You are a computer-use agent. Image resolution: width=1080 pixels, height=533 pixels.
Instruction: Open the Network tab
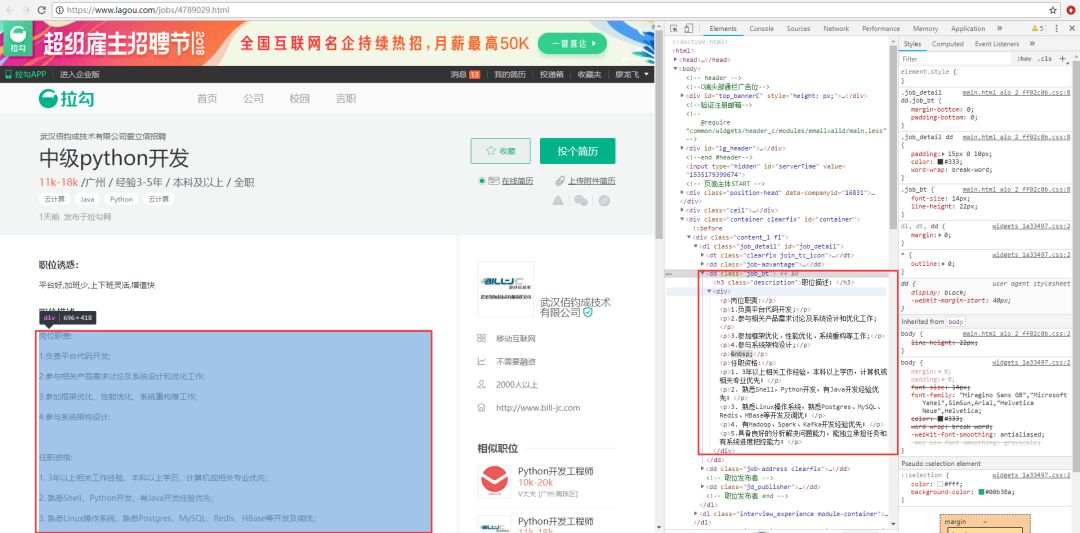pos(835,28)
